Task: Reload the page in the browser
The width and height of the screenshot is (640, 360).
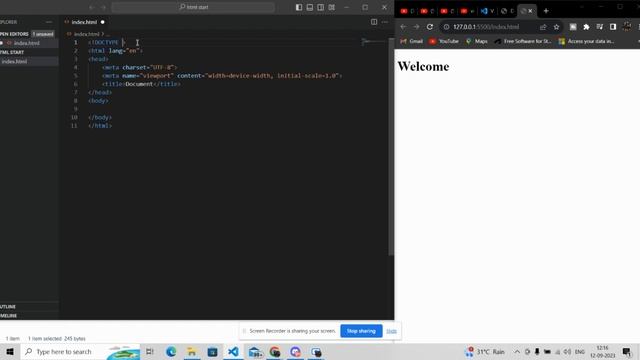Action: click(430, 27)
